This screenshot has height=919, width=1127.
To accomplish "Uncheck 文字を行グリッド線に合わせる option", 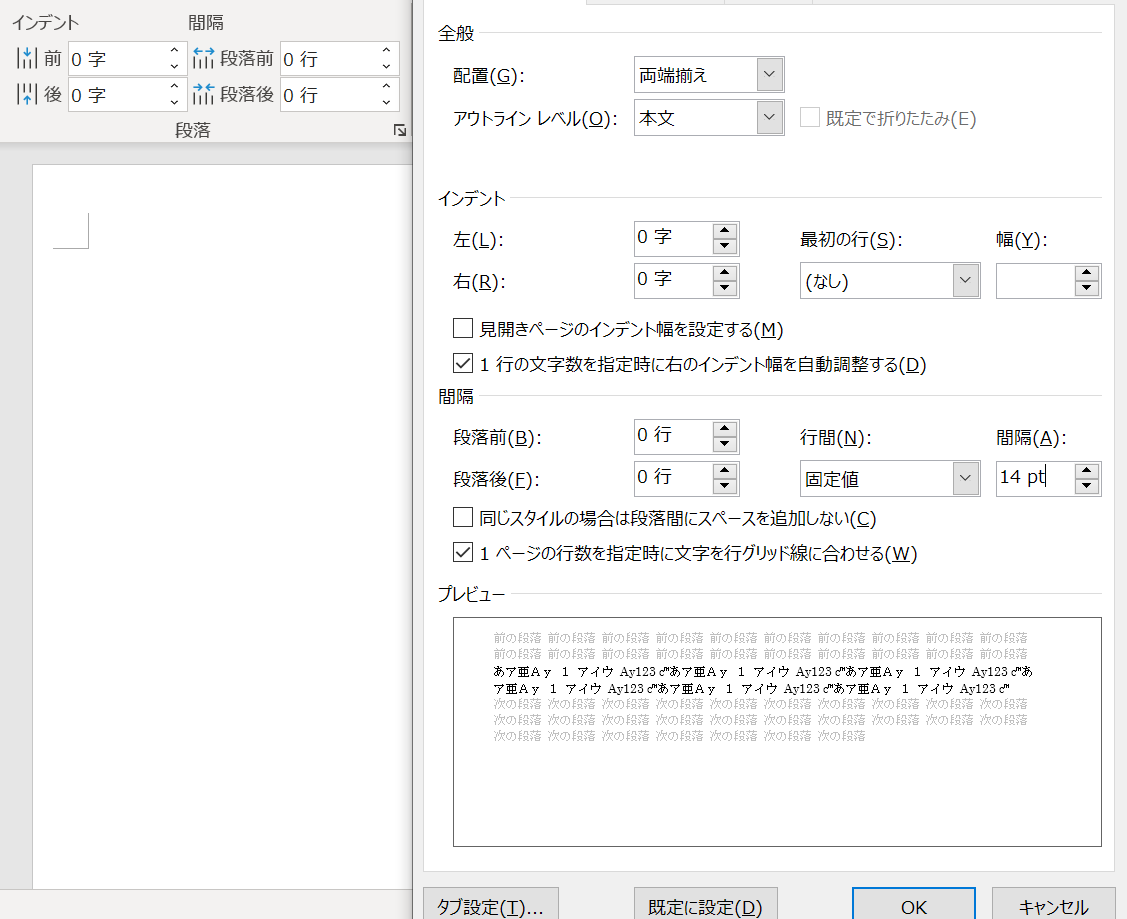I will pyautogui.click(x=462, y=552).
